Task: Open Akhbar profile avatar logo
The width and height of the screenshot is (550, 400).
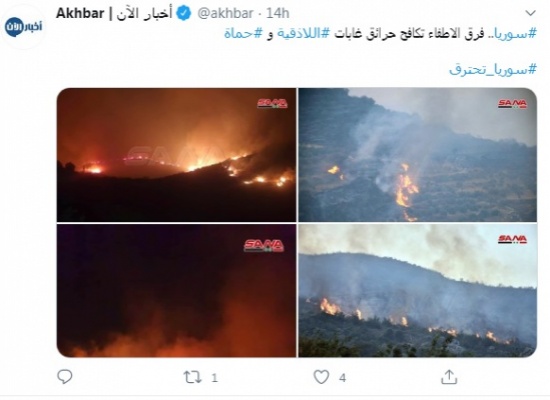Action: click(x=24, y=27)
